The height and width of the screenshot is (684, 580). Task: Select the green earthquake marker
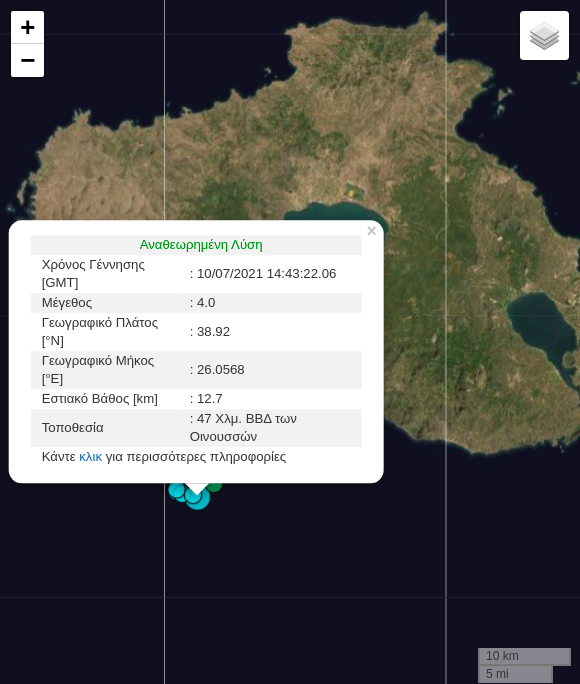pos(215,486)
